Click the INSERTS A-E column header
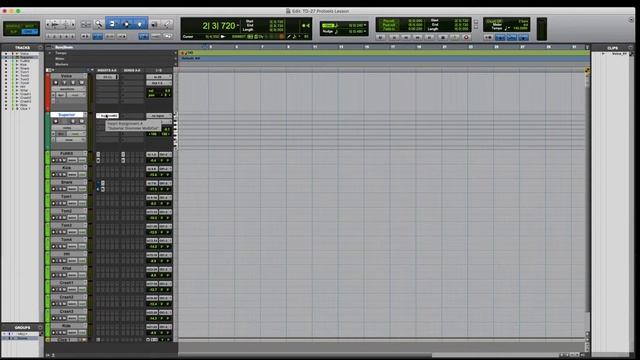The height and width of the screenshot is (360, 640). (107, 70)
